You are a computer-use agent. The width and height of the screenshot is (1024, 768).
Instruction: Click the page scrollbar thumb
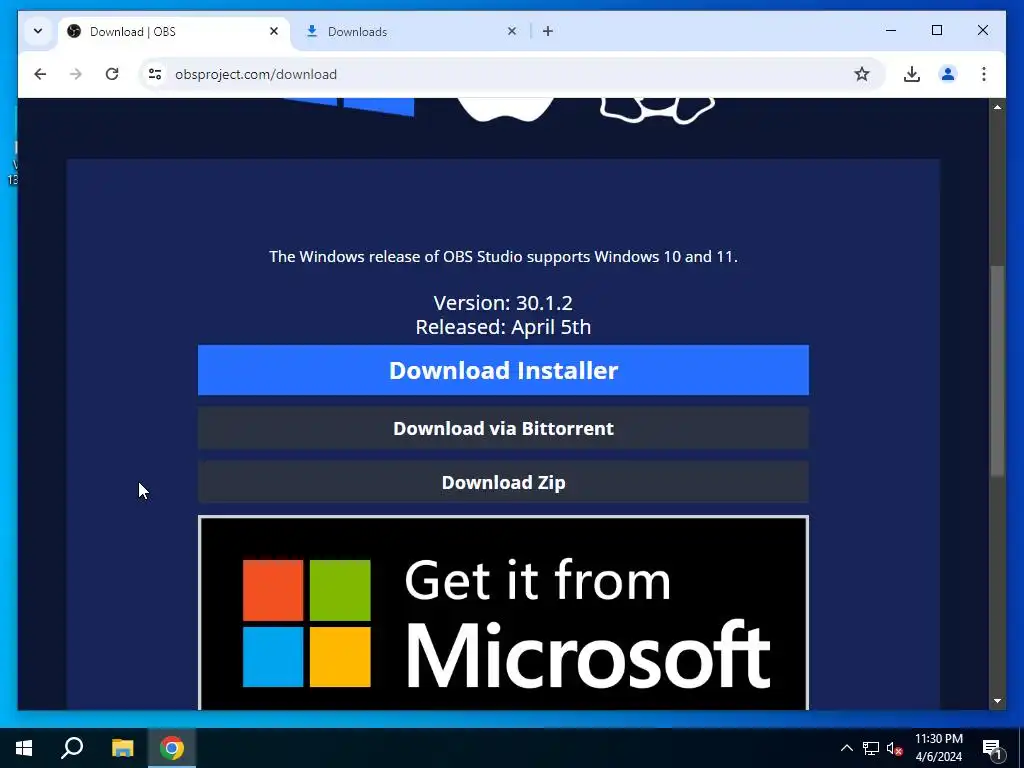point(997,371)
